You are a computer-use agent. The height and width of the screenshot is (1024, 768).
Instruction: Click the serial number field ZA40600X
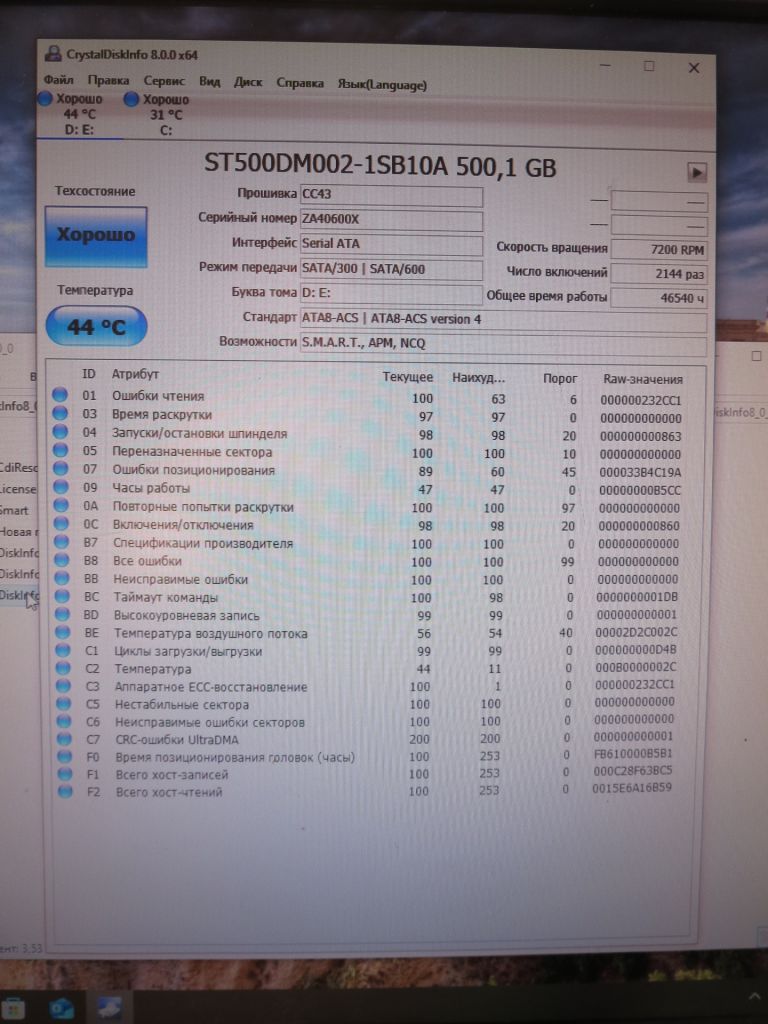pyautogui.click(x=391, y=219)
